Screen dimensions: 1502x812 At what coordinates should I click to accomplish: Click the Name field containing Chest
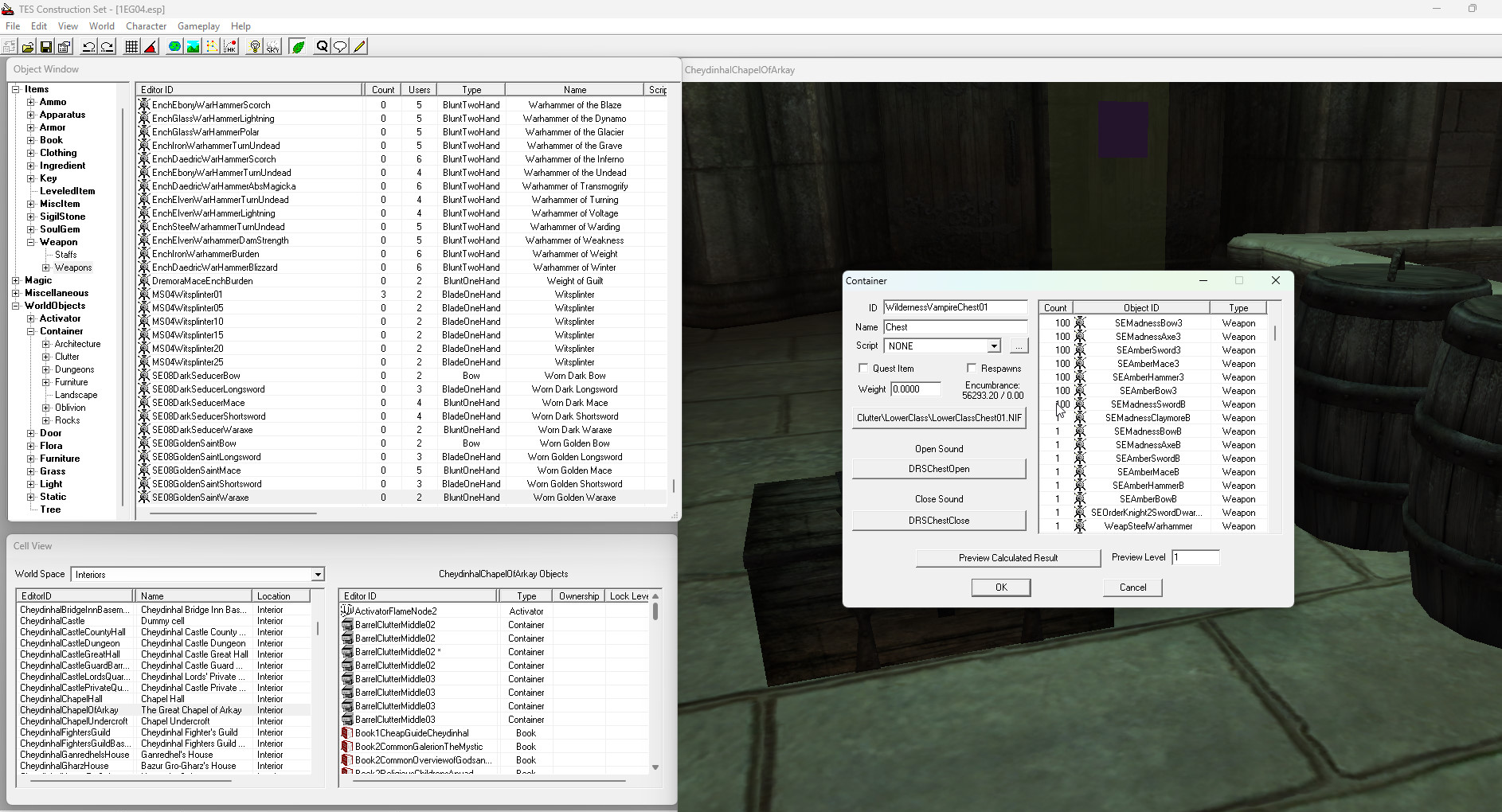(x=955, y=327)
